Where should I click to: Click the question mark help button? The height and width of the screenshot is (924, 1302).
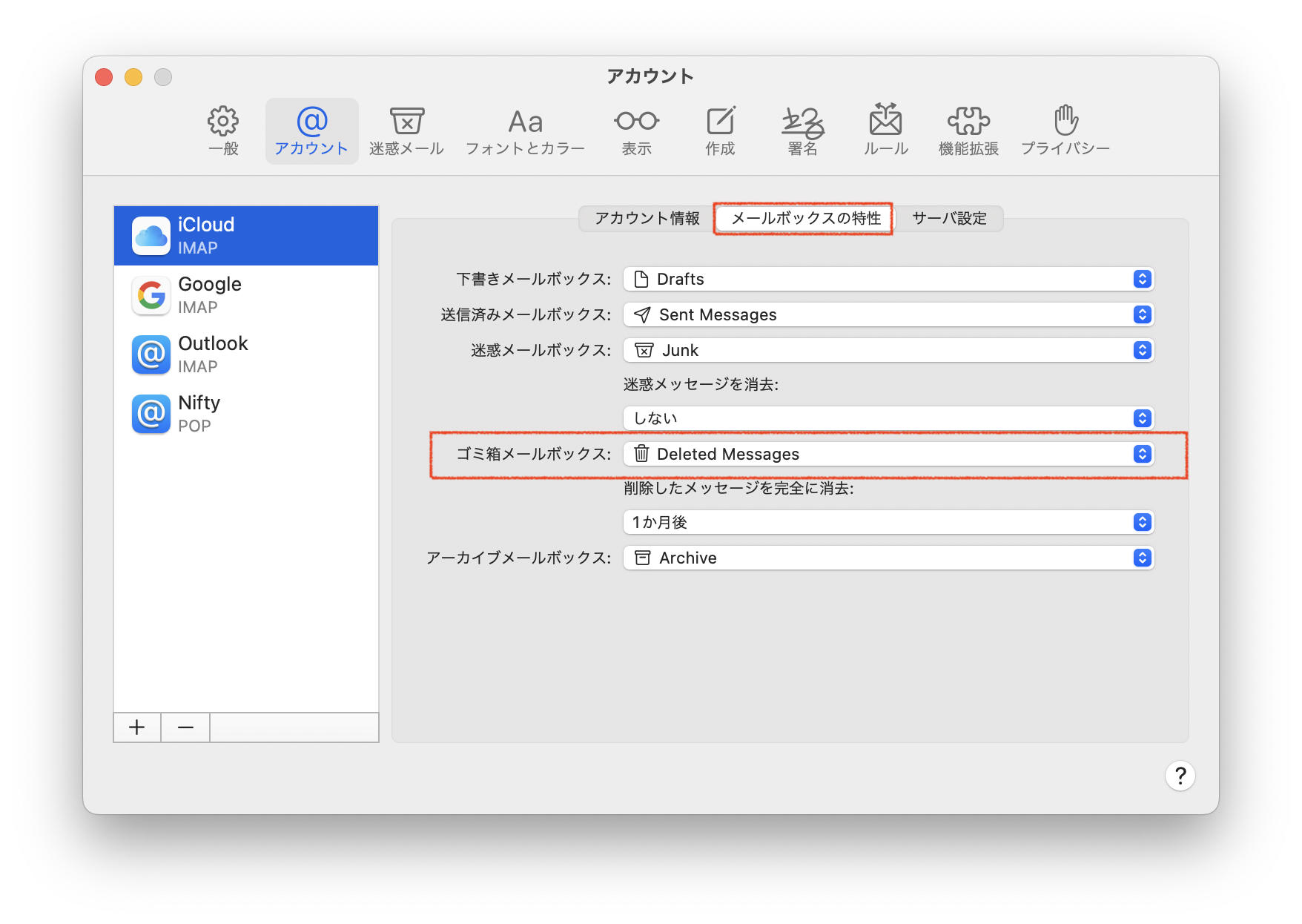point(1180,776)
